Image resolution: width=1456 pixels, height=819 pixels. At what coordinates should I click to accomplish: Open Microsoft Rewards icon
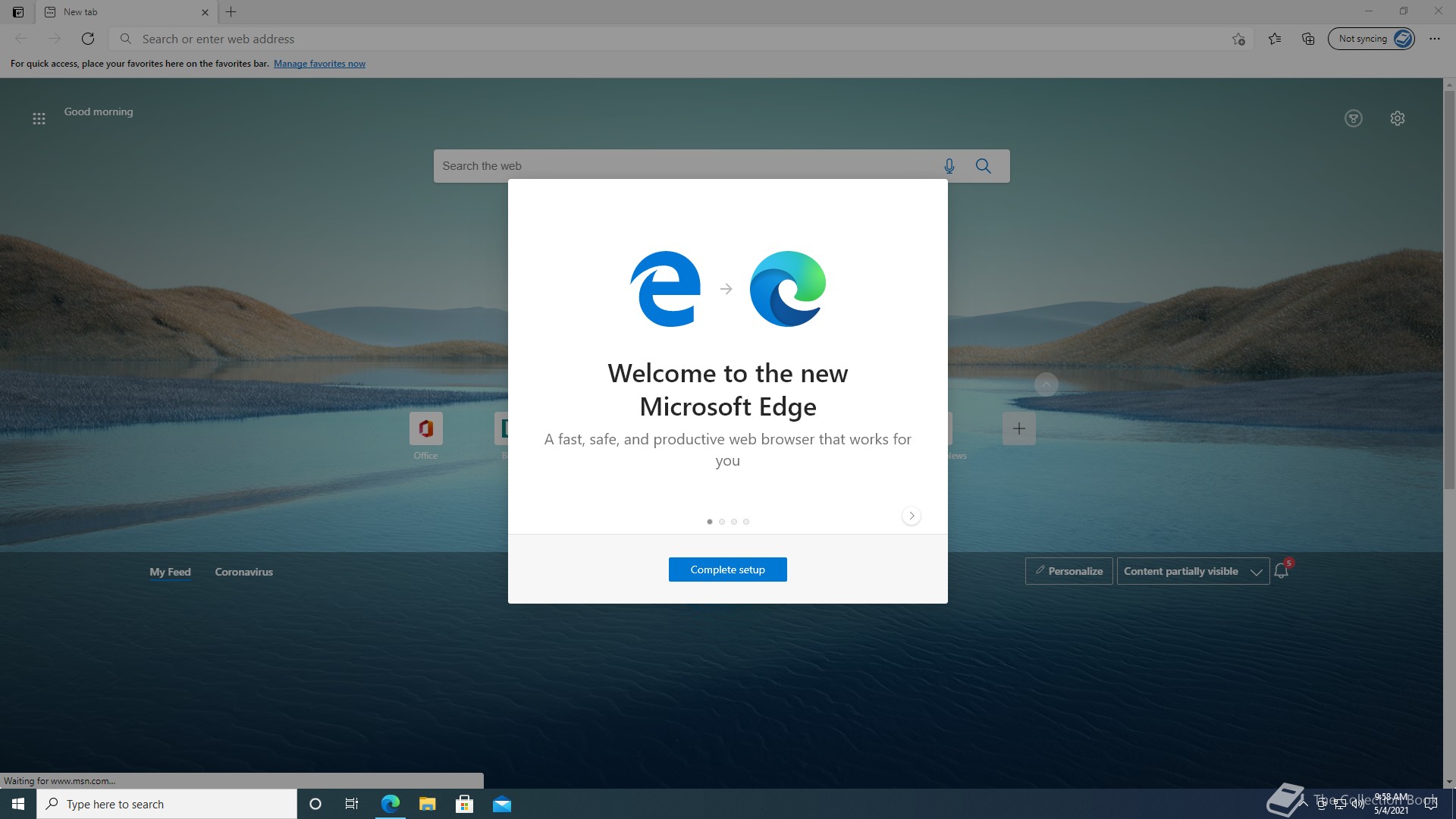coord(1354,118)
